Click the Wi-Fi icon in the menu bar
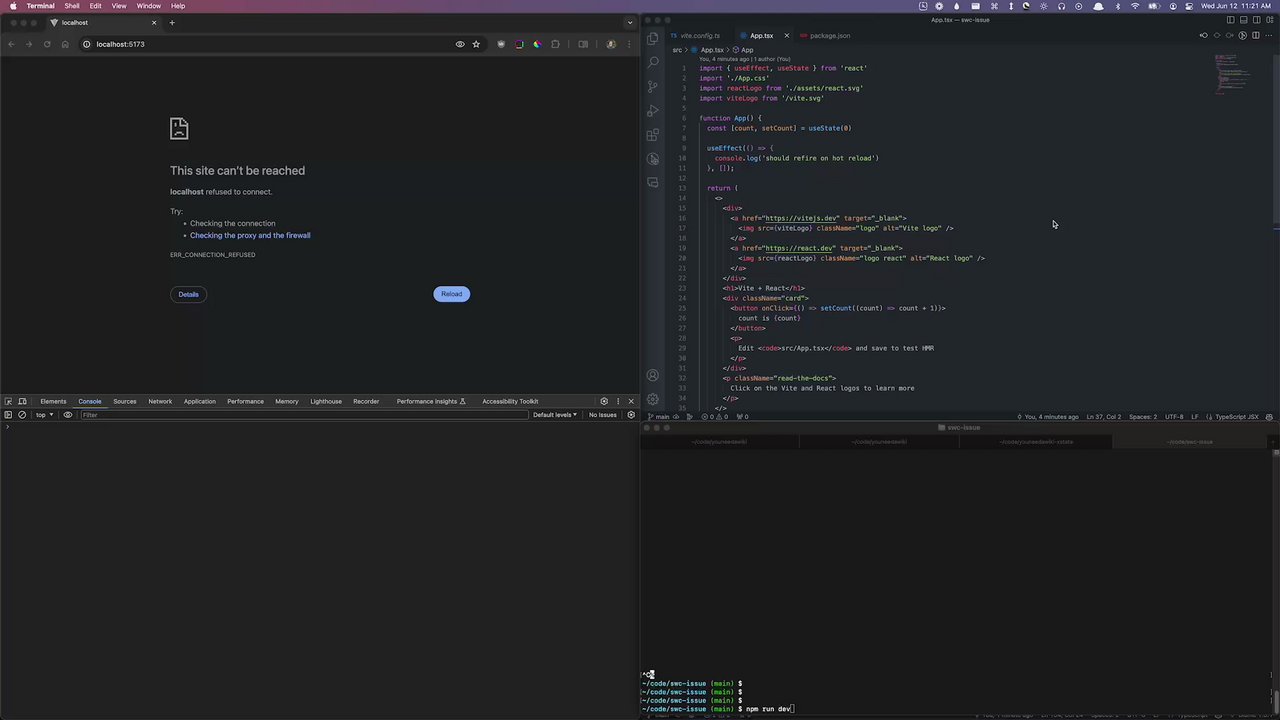1280x720 pixels. pos(1136,6)
